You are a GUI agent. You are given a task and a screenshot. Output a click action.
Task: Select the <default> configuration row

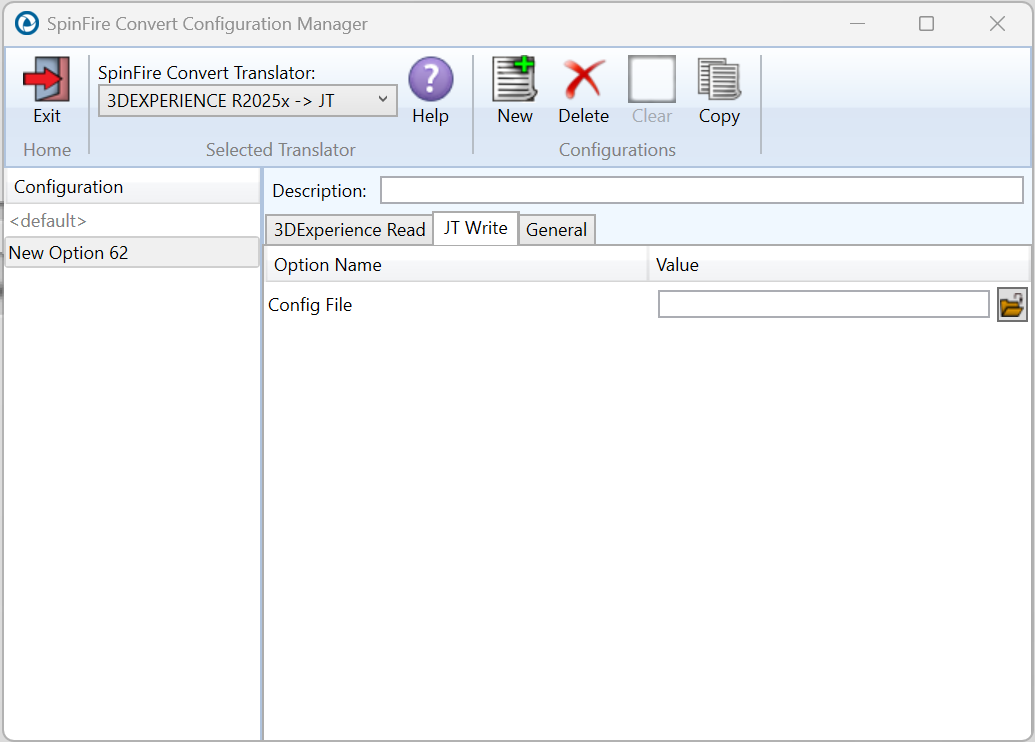(x=132, y=220)
